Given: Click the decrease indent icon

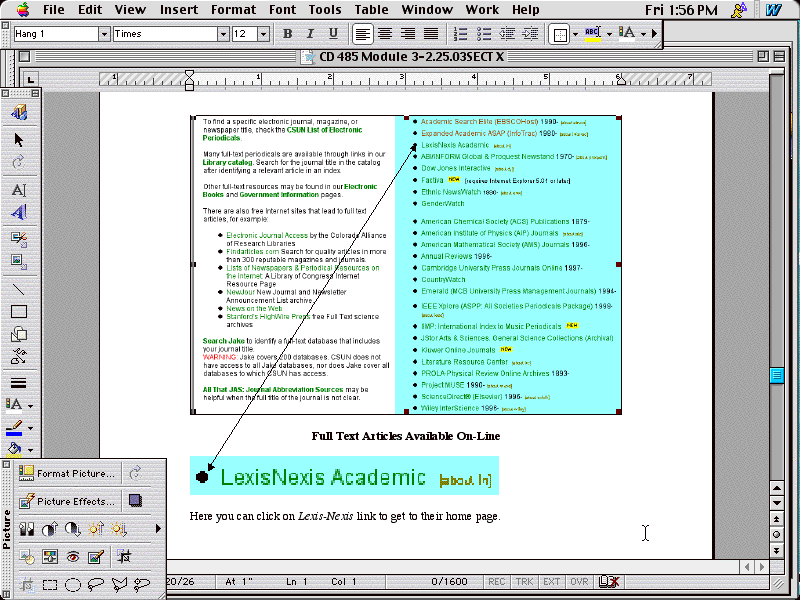Looking at the screenshot, I should click(x=507, y=34).
